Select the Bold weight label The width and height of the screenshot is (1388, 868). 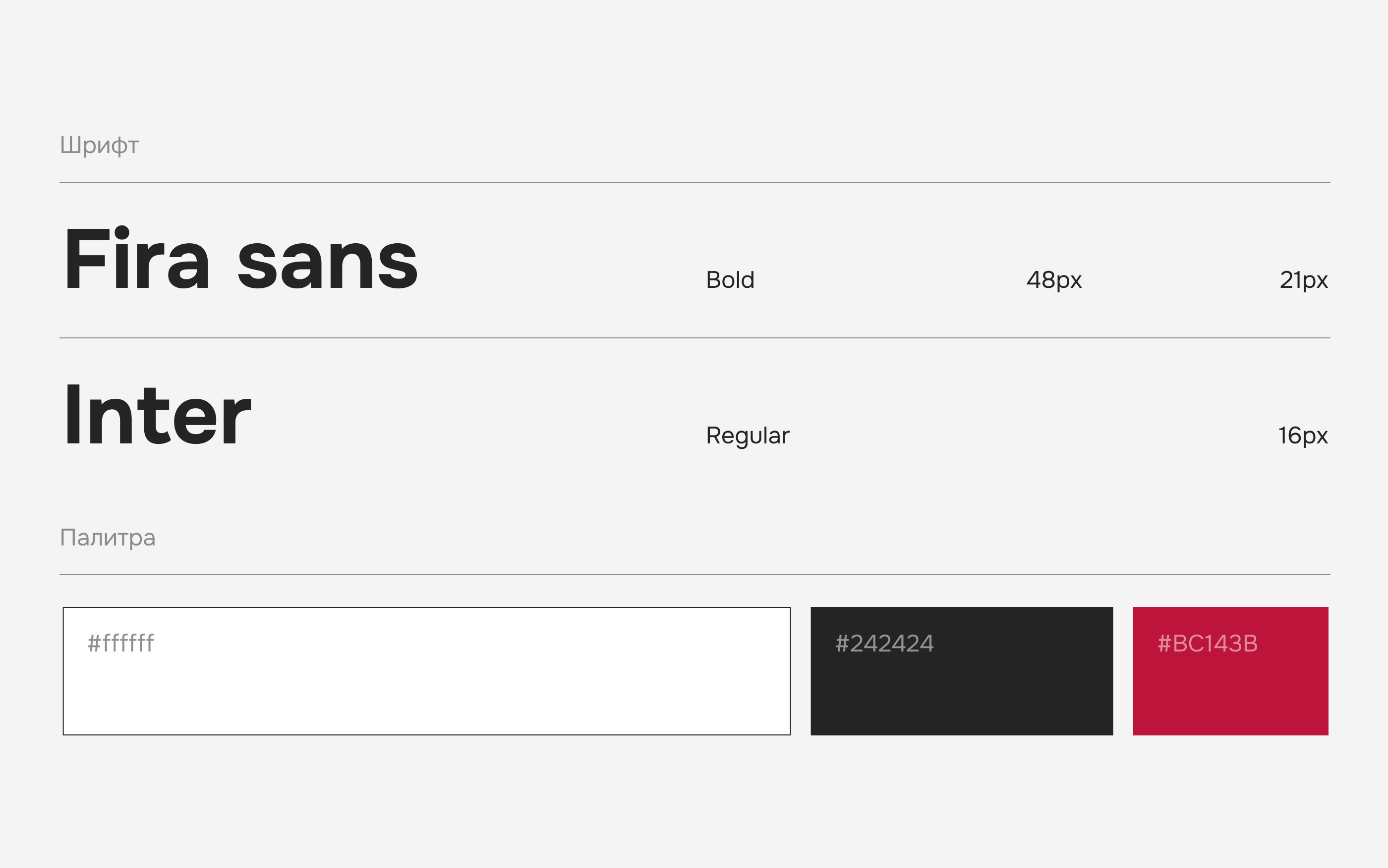click(730, 280)
